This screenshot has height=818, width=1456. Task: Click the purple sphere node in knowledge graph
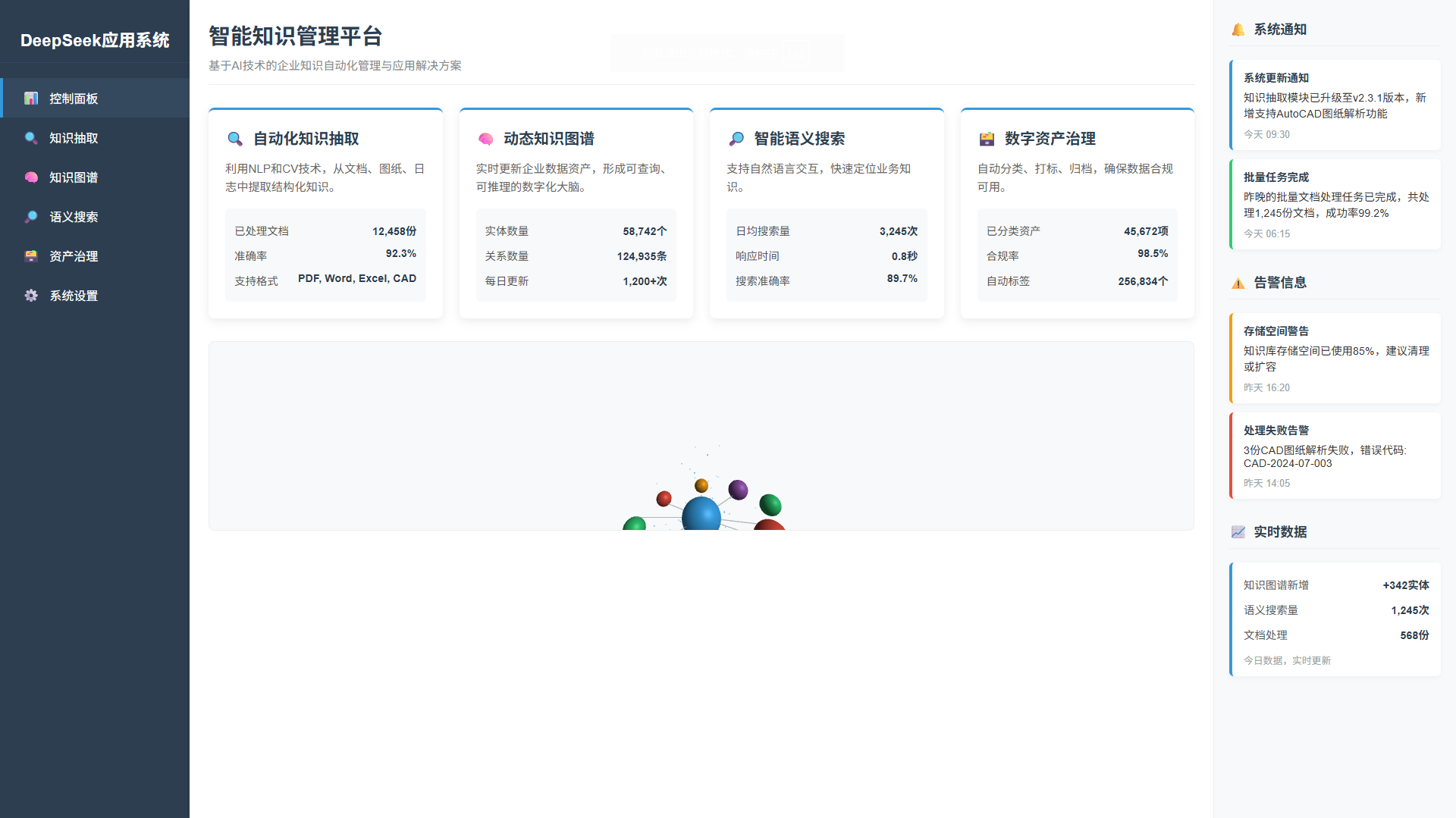(738, 490)
